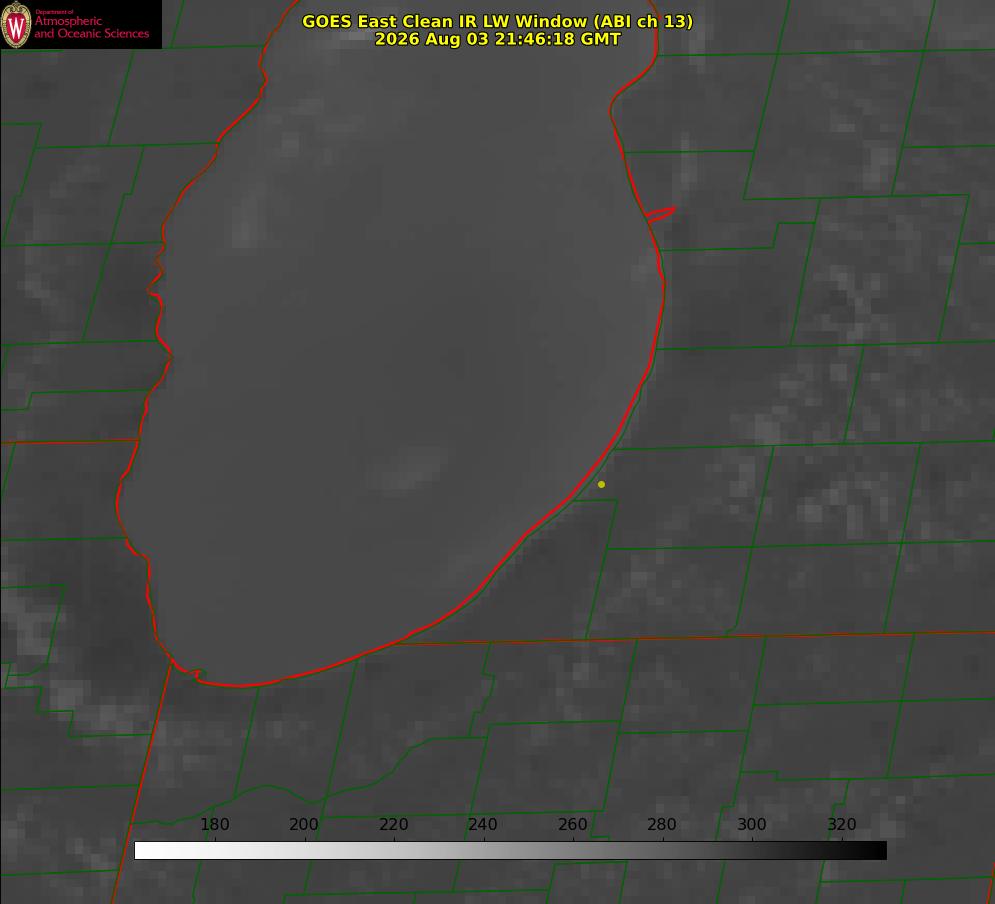Click the GOES East Clean IR title text
Screen dimensions: 995x904
[x=497, y=21]
